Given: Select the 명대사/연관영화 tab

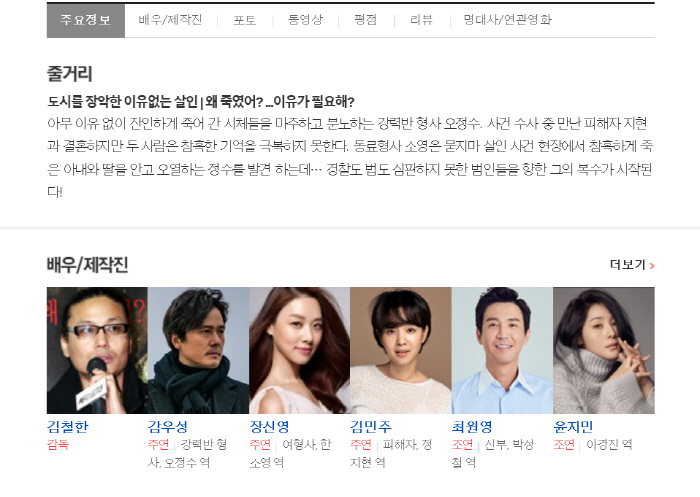Looking at the screenshot, I should [x=508, y=20].
